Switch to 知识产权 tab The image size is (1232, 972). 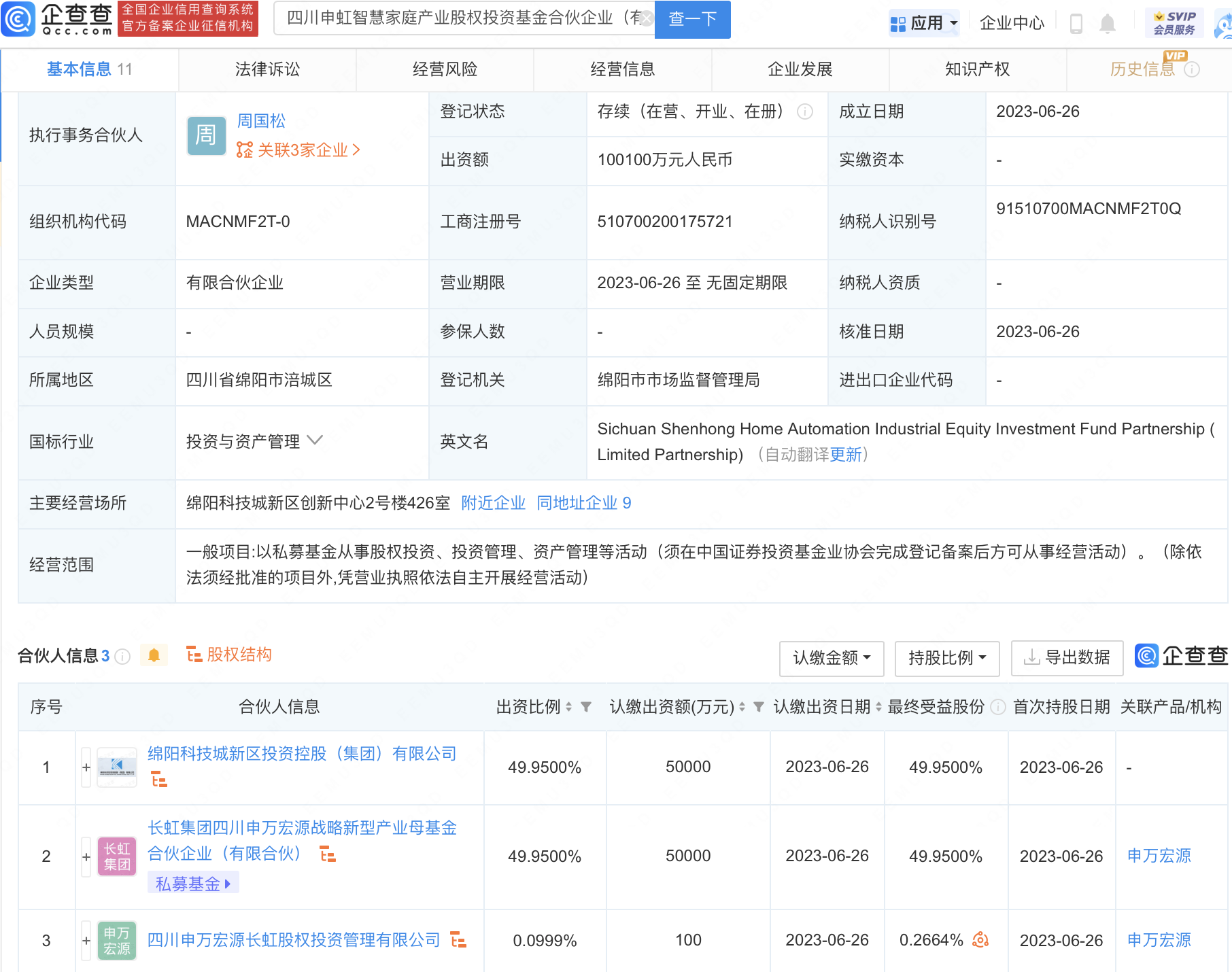978,69
